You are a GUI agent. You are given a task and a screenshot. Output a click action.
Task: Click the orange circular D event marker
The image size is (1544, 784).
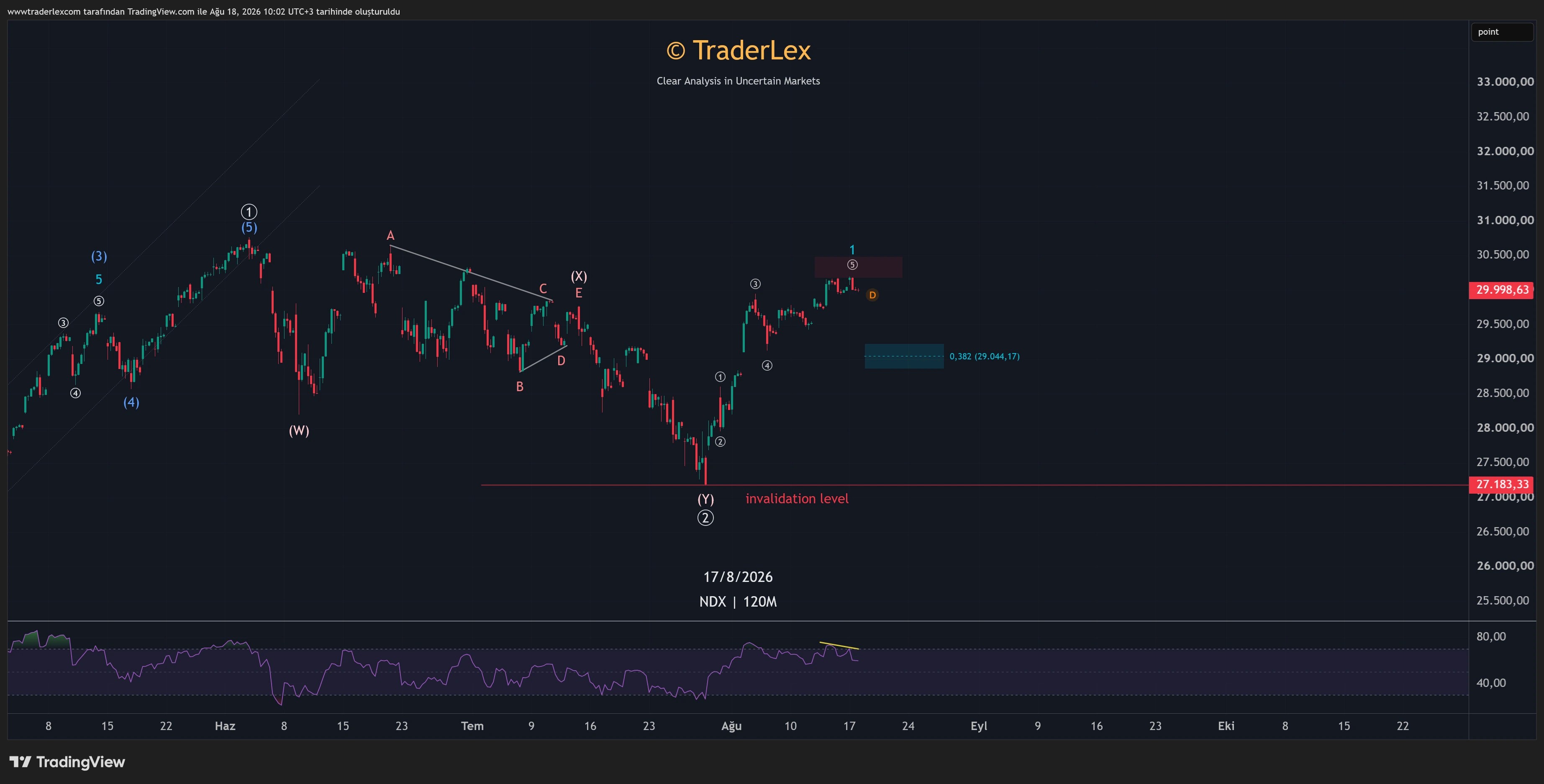872,295
